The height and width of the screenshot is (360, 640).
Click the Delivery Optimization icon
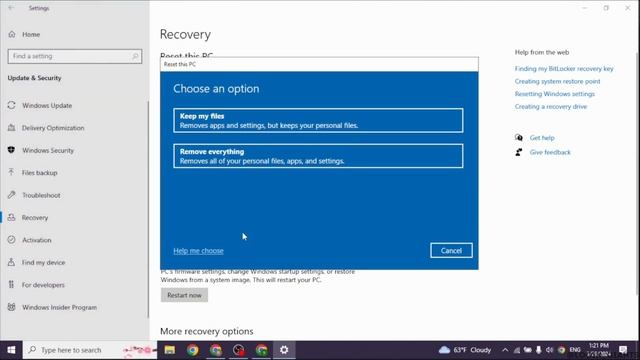(x=11, y=128)
